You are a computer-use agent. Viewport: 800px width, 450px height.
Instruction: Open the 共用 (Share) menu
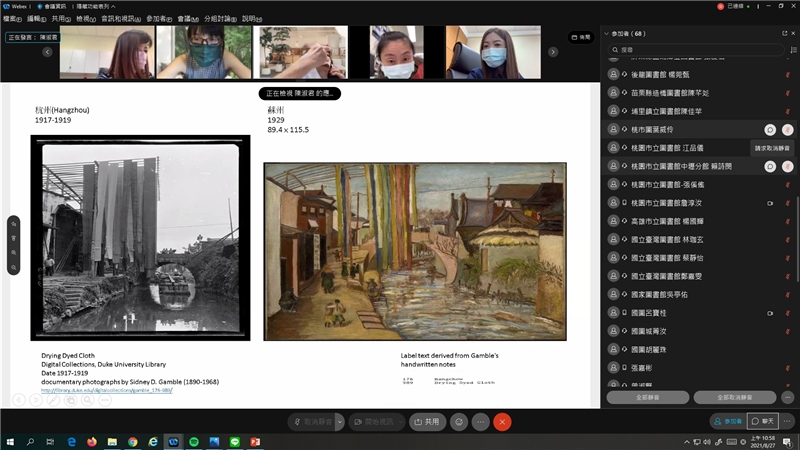coord(61,19)
